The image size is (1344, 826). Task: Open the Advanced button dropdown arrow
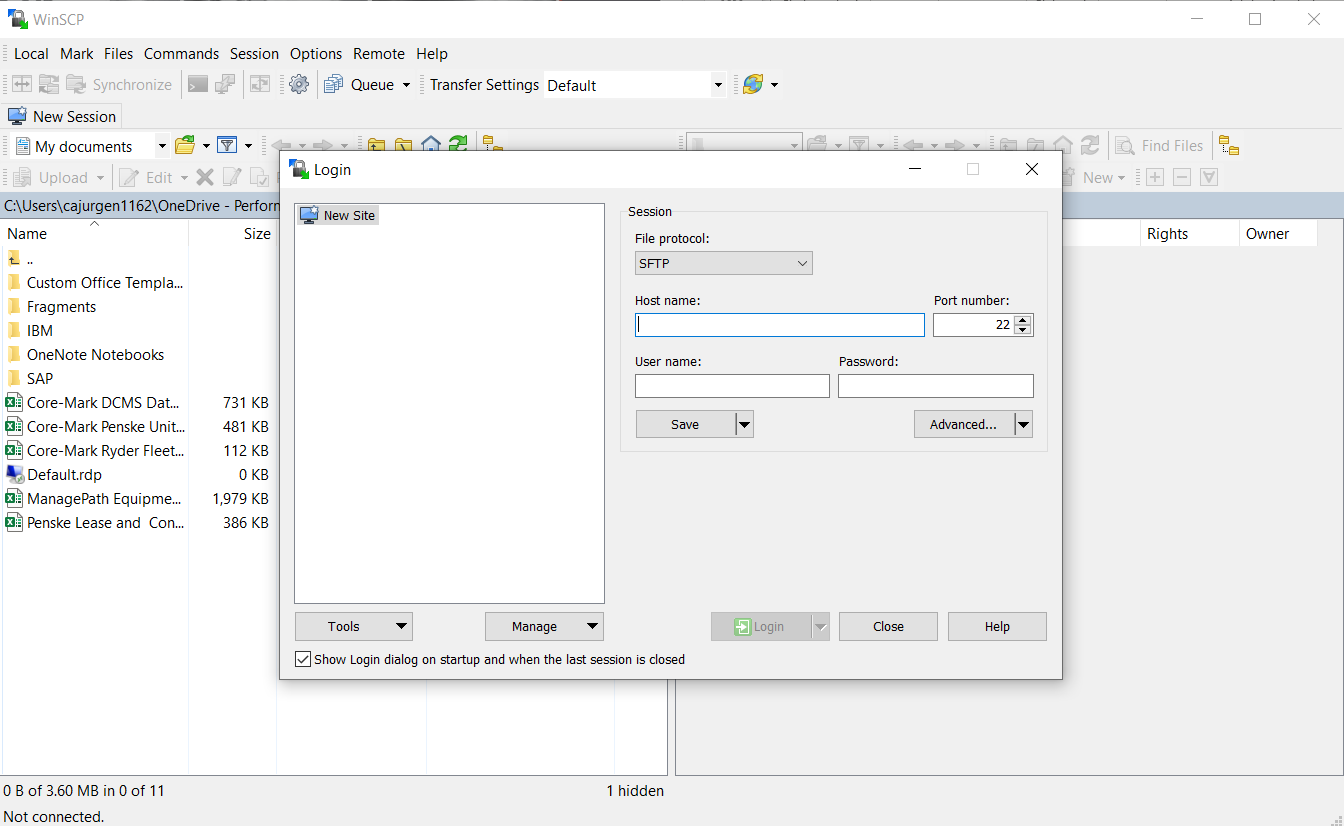coord(1023,424)
